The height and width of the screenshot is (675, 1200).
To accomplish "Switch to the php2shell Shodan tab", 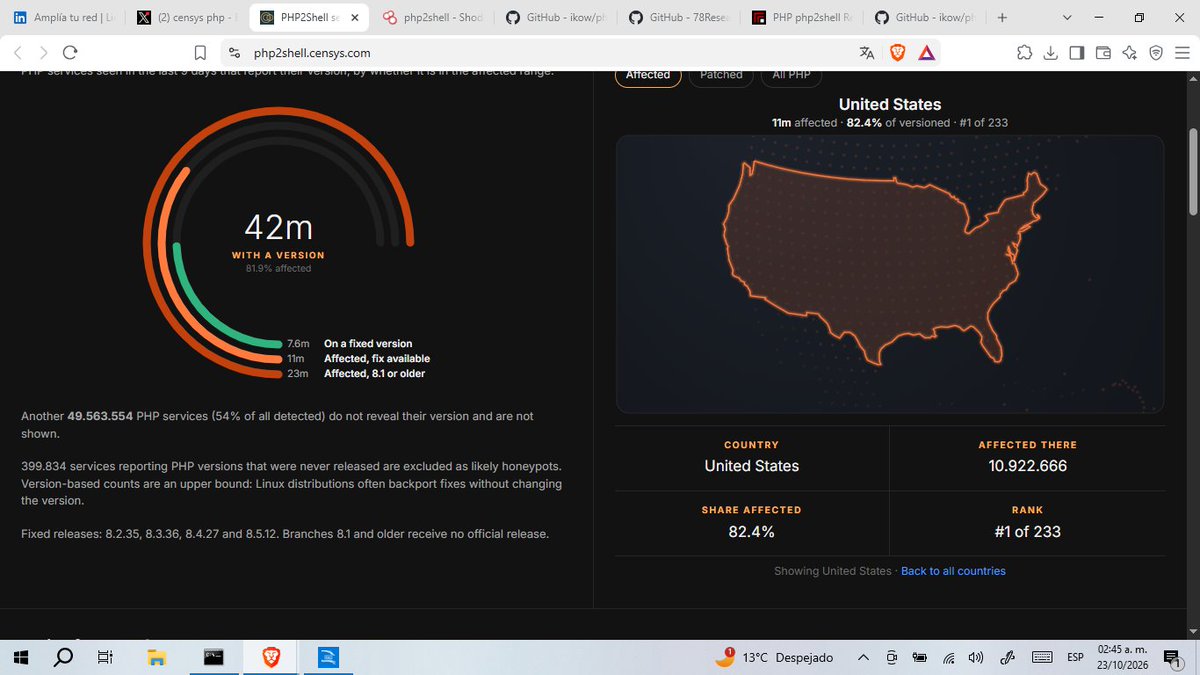I will 432,18.
